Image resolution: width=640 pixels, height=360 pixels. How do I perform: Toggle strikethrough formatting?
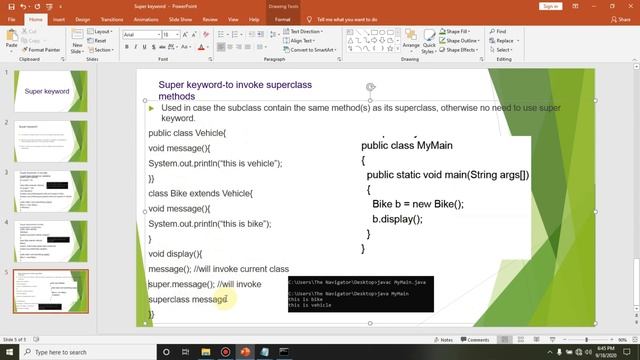click(162, 47)
